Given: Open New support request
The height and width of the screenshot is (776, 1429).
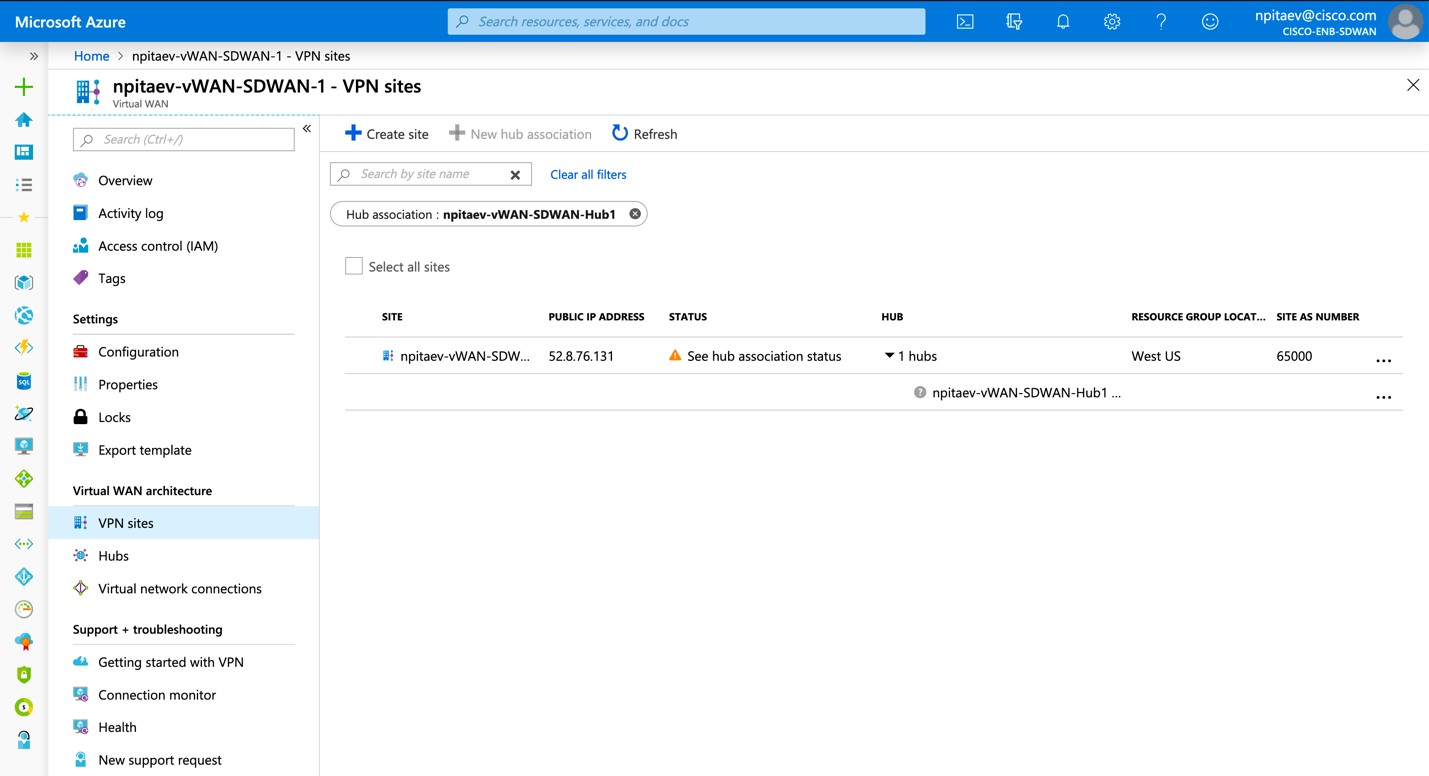Looking at the screenshot, I should point(159,760).
